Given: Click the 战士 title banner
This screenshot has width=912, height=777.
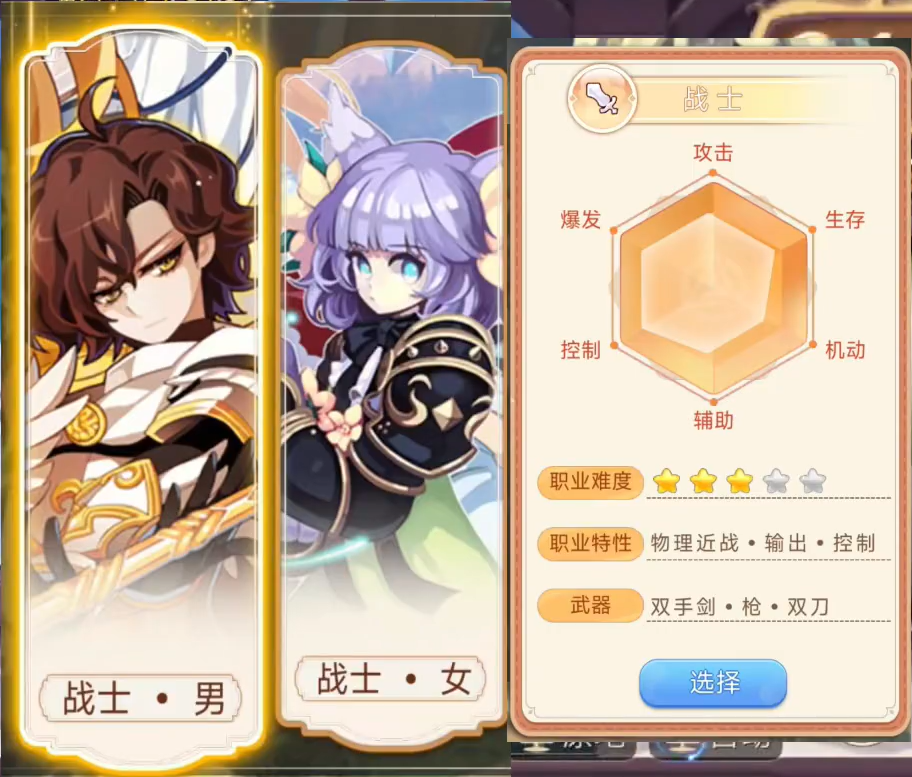Looking at the screenshot, I should click(x=713, y=99).
